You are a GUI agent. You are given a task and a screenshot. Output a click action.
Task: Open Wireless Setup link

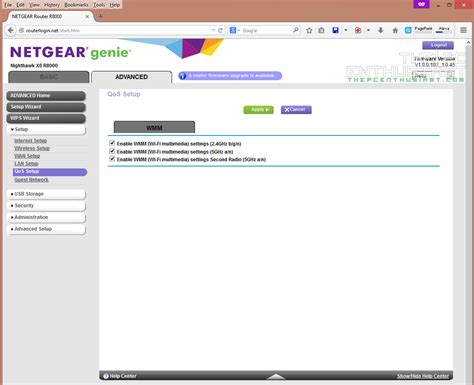[x=32, y=148]
